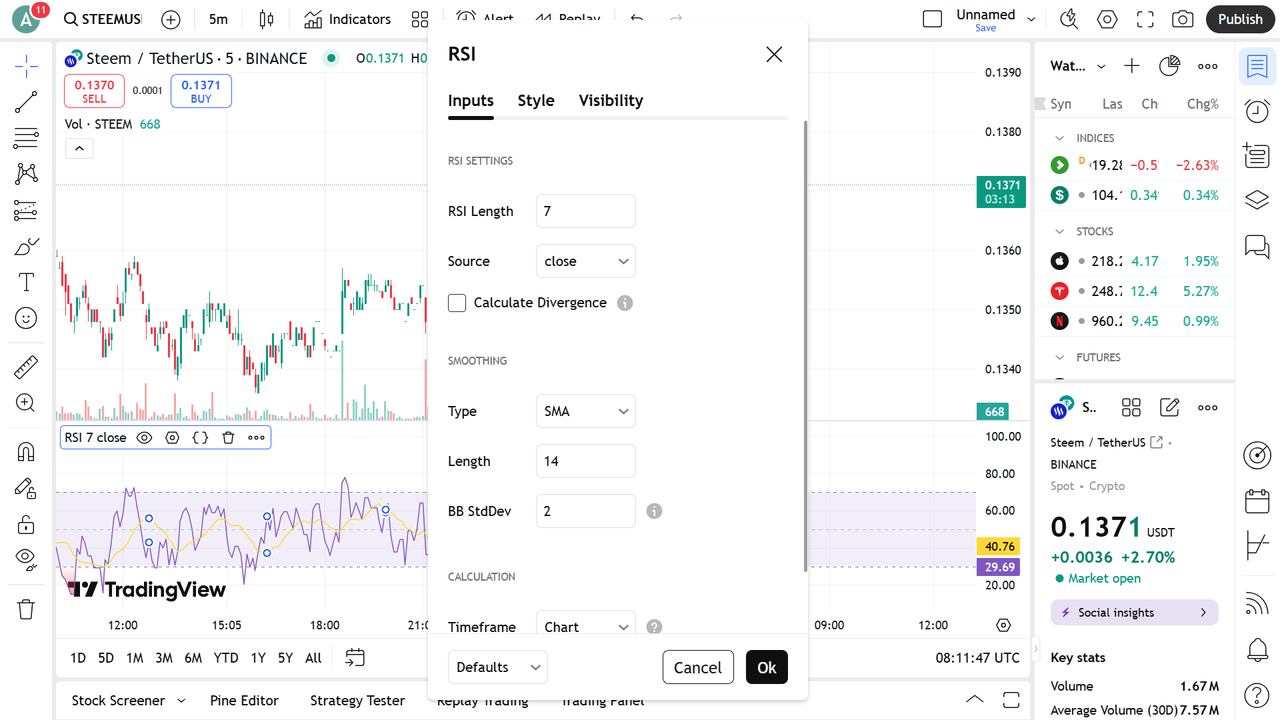Open the Source dropdown
Viewport: 1280px width, 720px height.
tap(586, 261)
